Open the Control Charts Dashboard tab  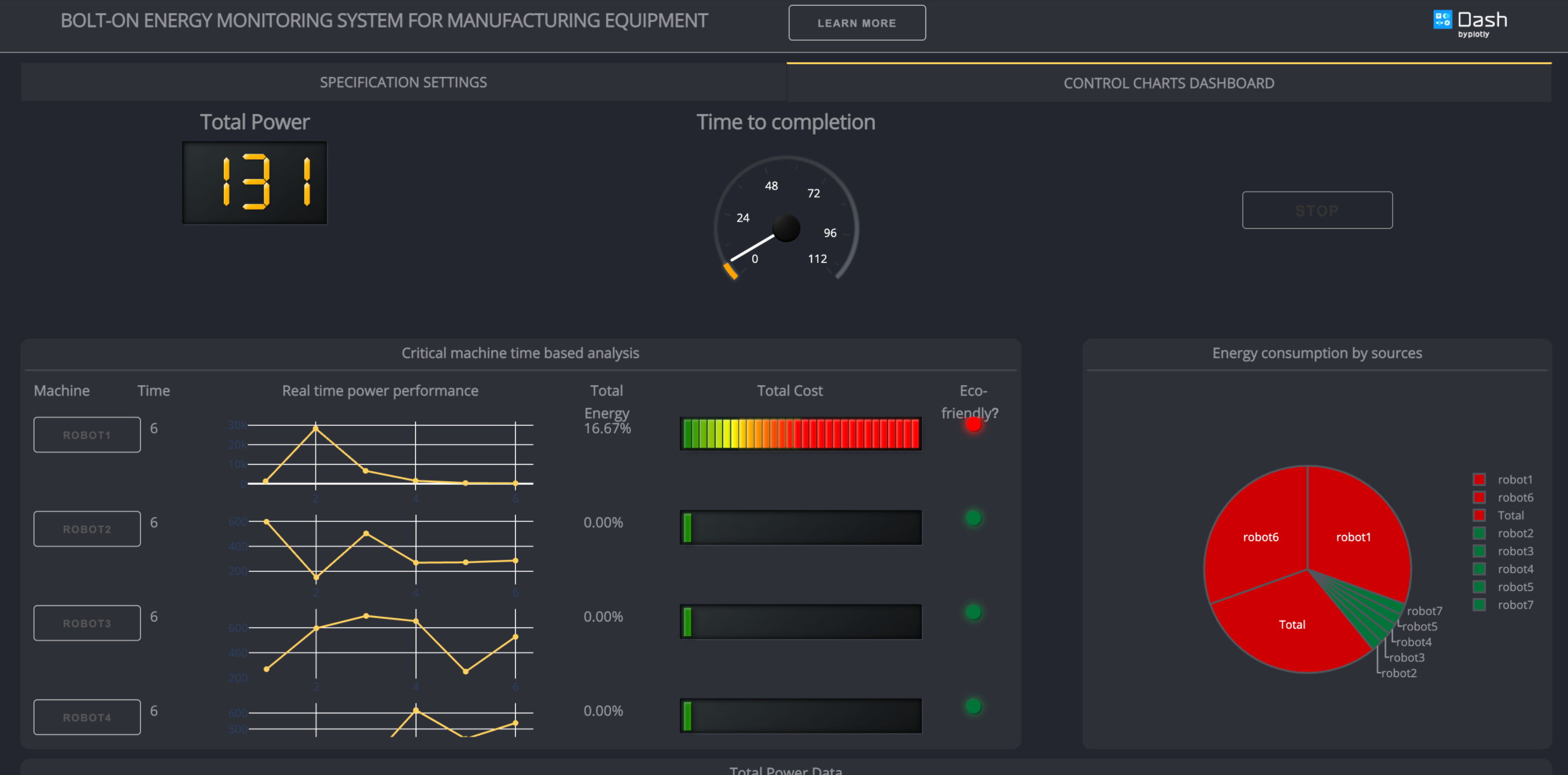[x=1168, y=83]
